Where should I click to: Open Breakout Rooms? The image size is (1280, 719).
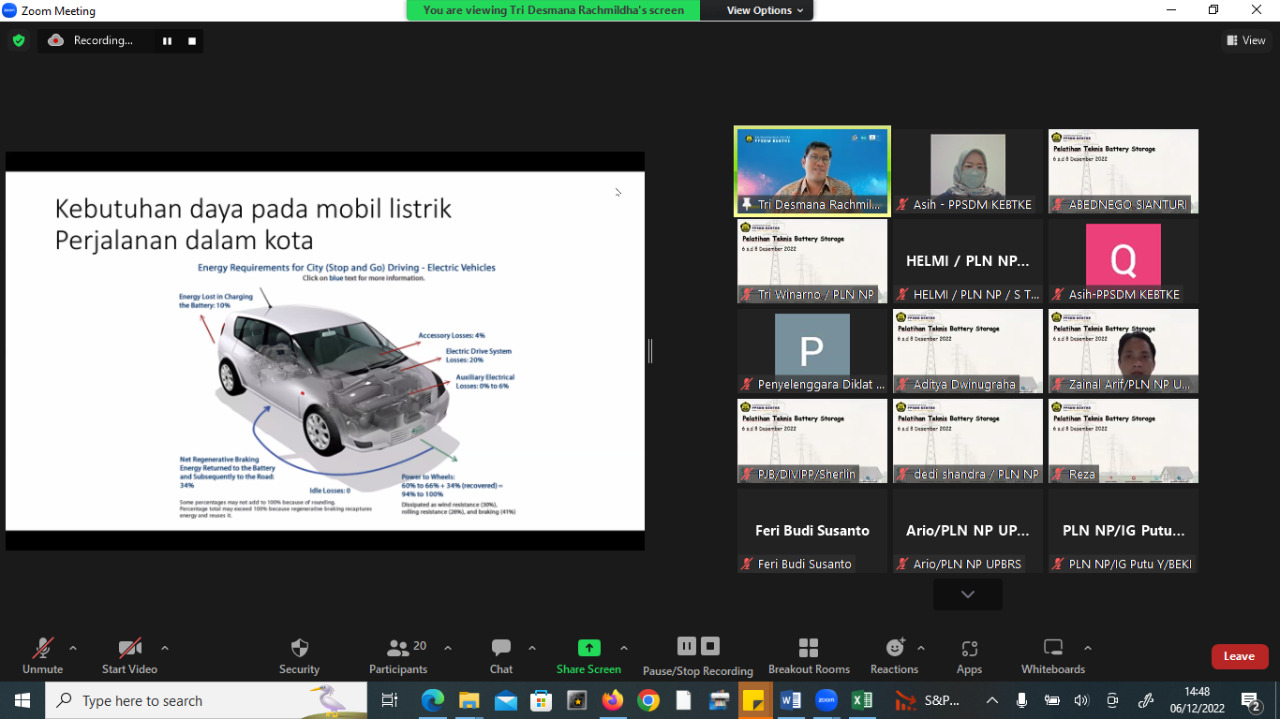click(808, 655)
